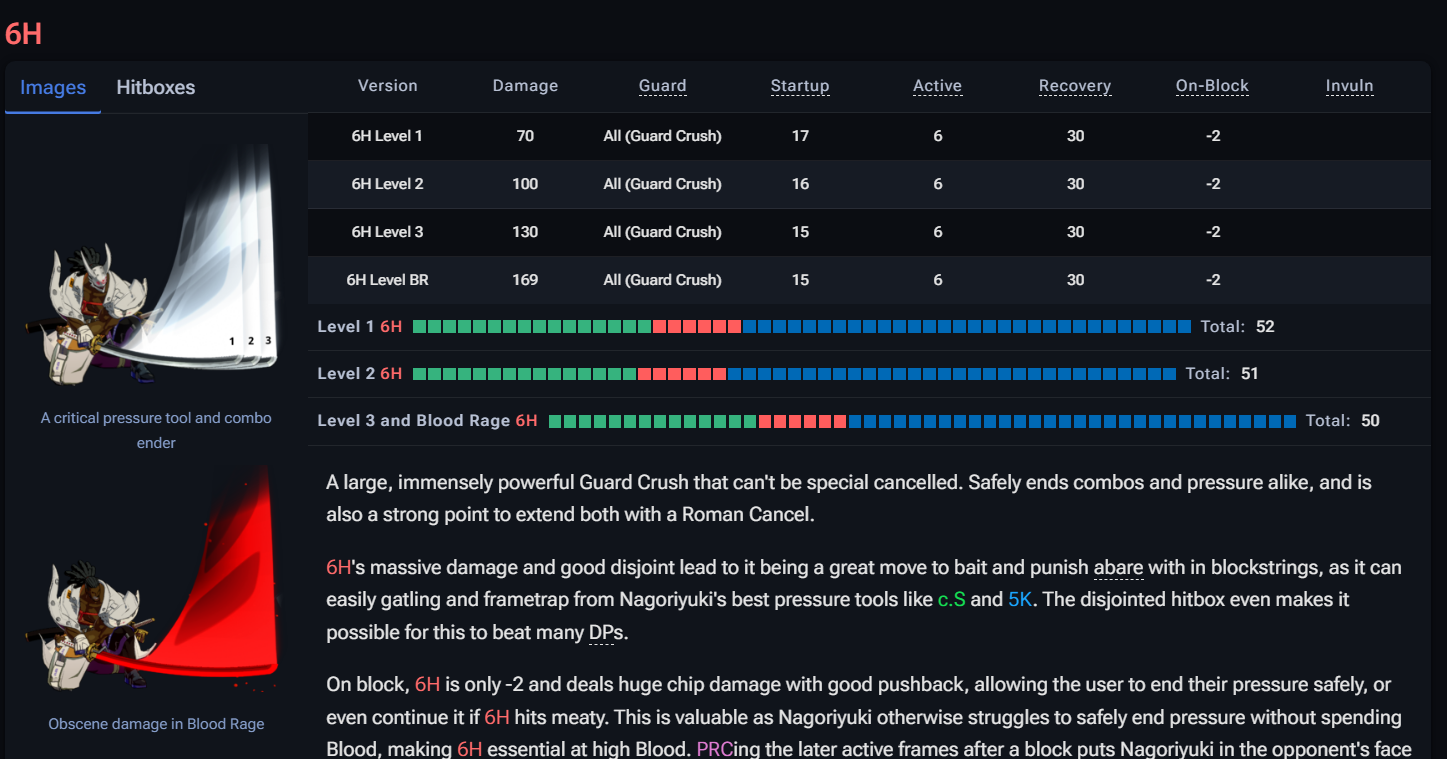The width and height of the screenshot is (1447, 759).
Task: Click On-Block -2 in 6H Level BR row
Action: [1212, 280]
